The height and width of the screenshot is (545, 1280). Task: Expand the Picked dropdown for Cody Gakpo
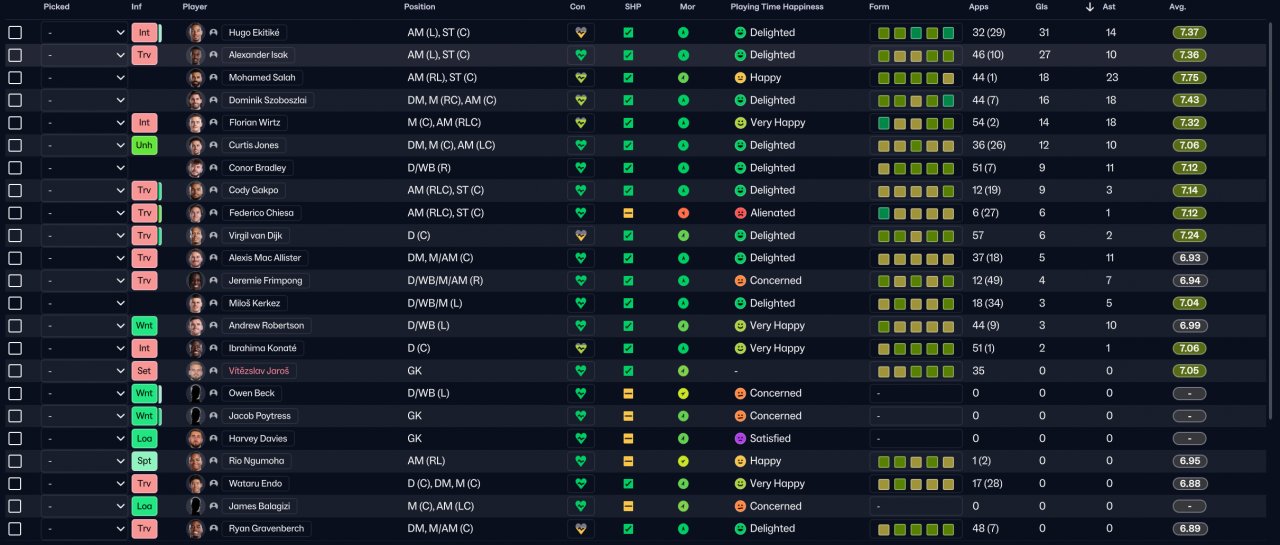pos(84,190)
